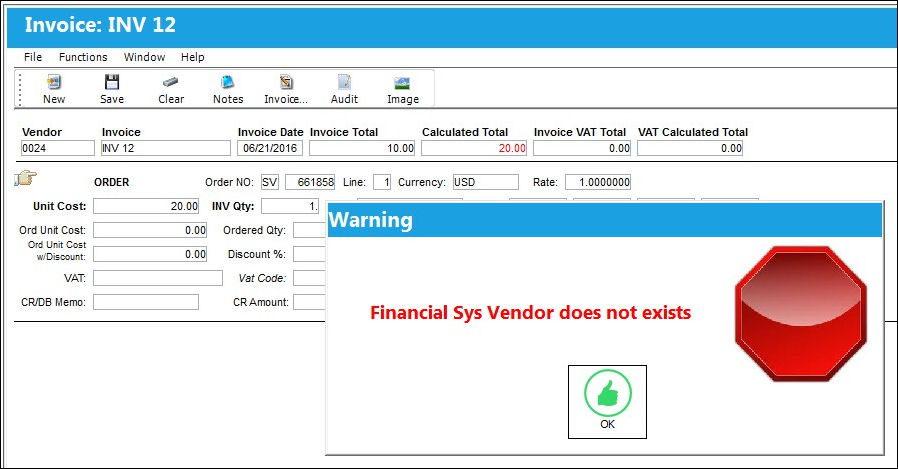This screenshot has height=469, width=898.
Task: Open the Functions menu
Action: 83,57
